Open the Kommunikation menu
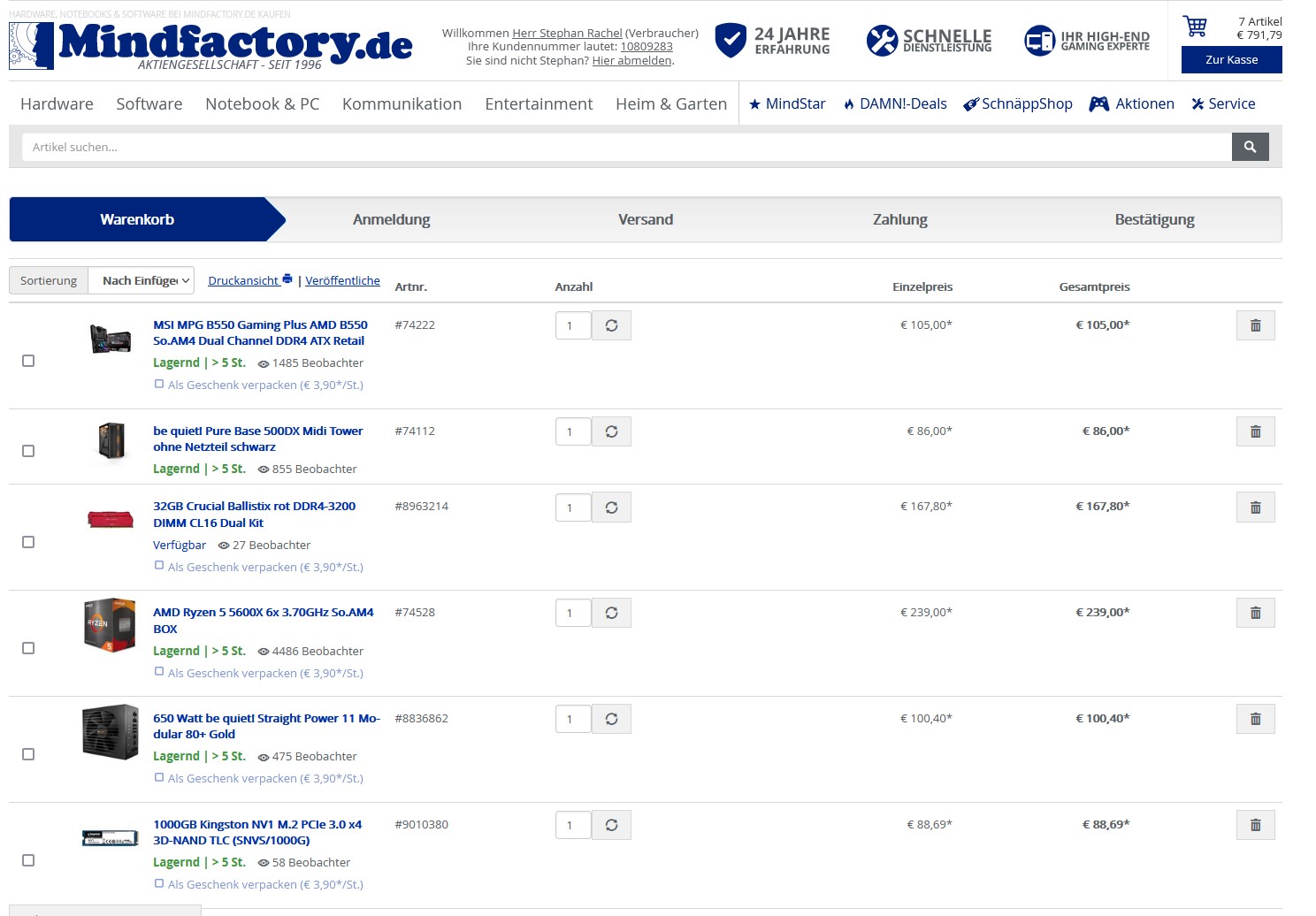The width and height of the screenshot is (1316, 916). point(402,103)
